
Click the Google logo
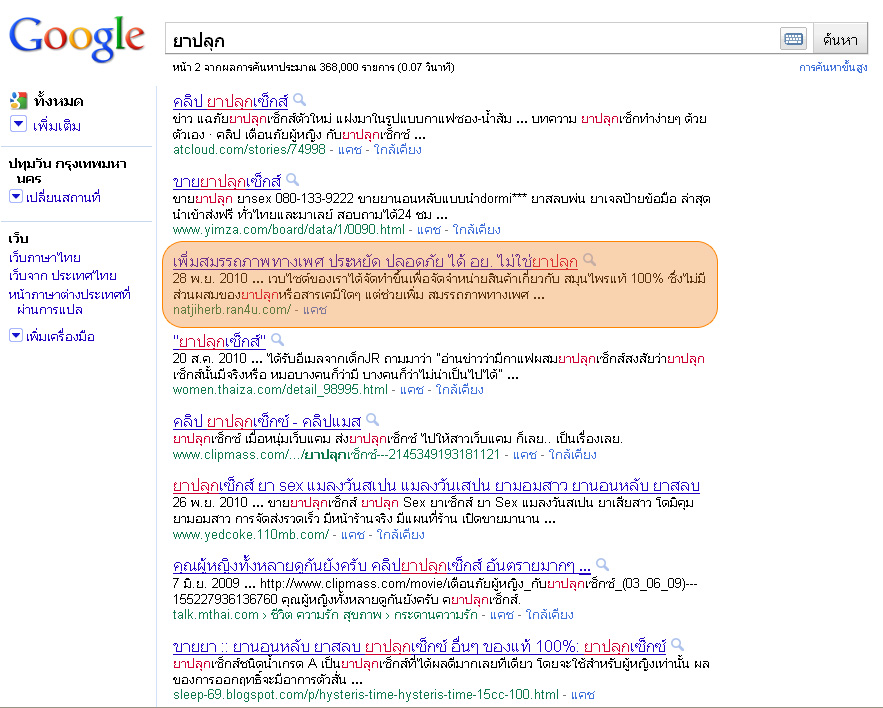point(77,37)
